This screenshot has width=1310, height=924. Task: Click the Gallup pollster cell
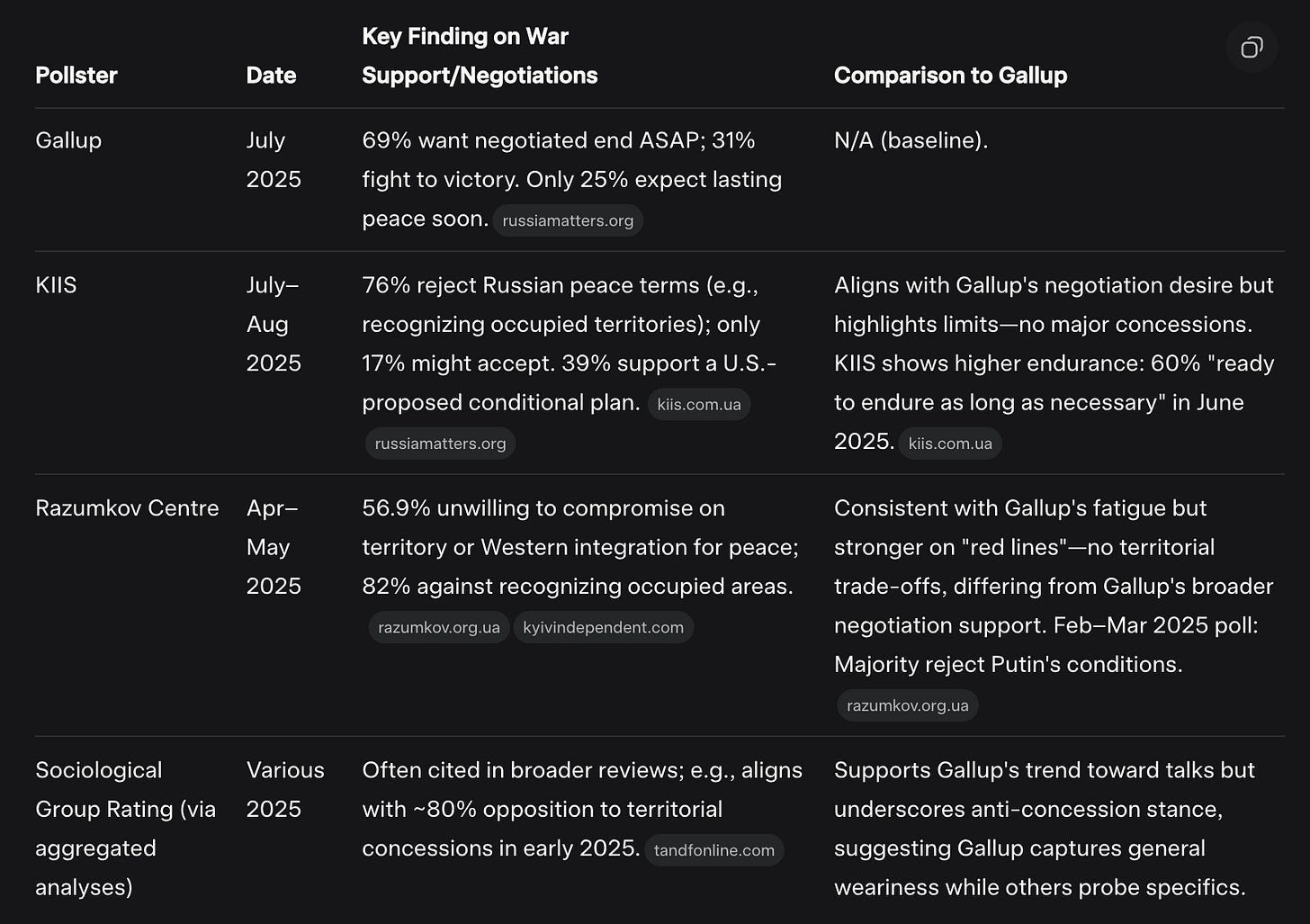(x=68, y=140)
